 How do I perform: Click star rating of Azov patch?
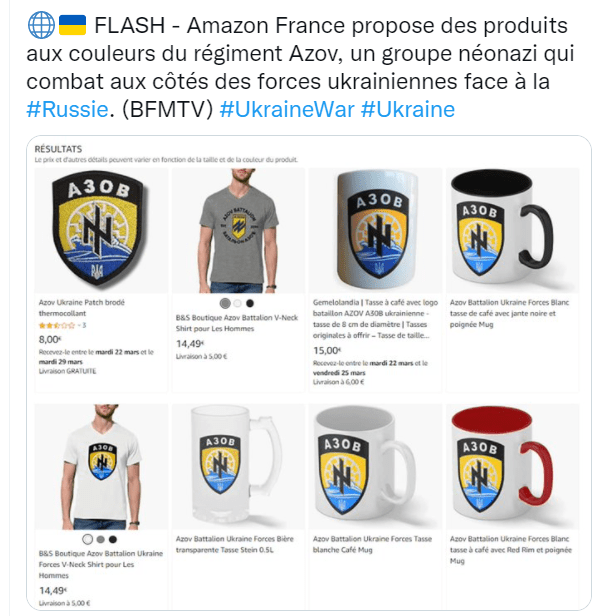pos(57,325)
